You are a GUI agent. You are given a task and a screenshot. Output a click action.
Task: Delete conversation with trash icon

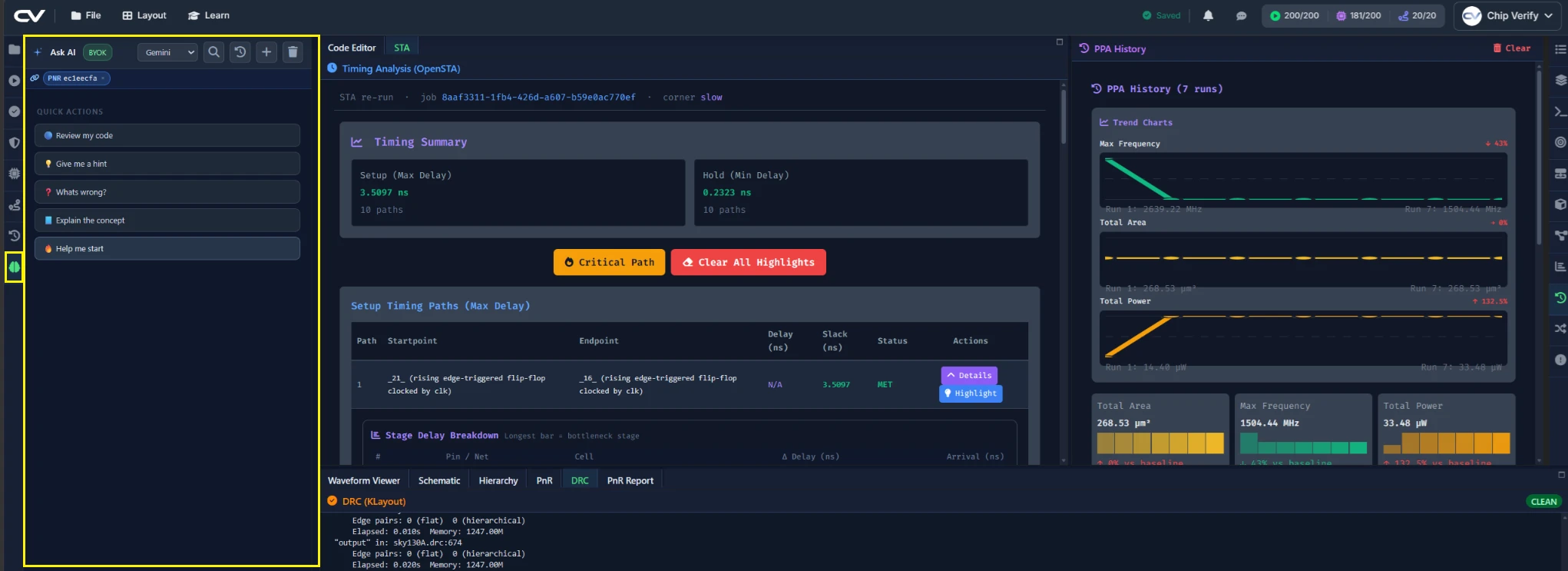point(293,52)
